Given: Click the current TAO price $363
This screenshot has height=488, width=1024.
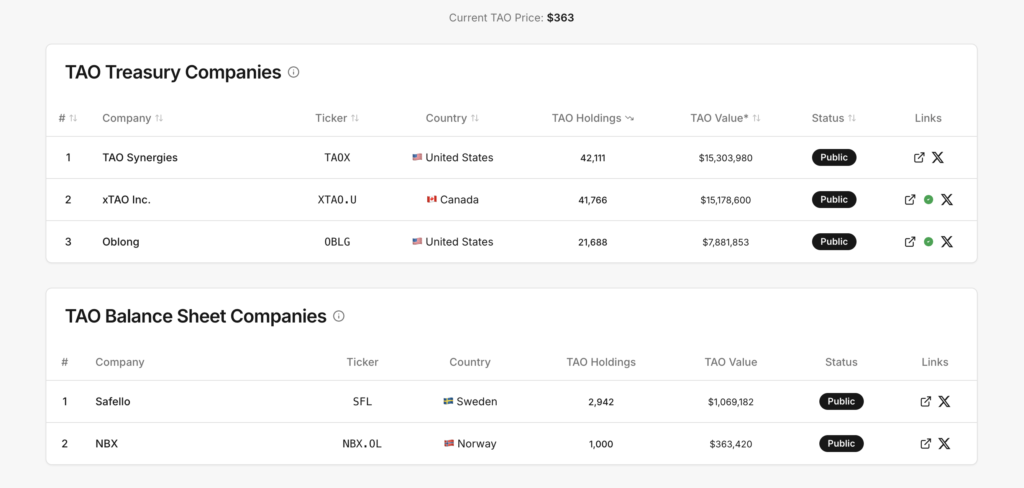Looking at the screenshot, I should pyautogui.click(x=560, y=18).
